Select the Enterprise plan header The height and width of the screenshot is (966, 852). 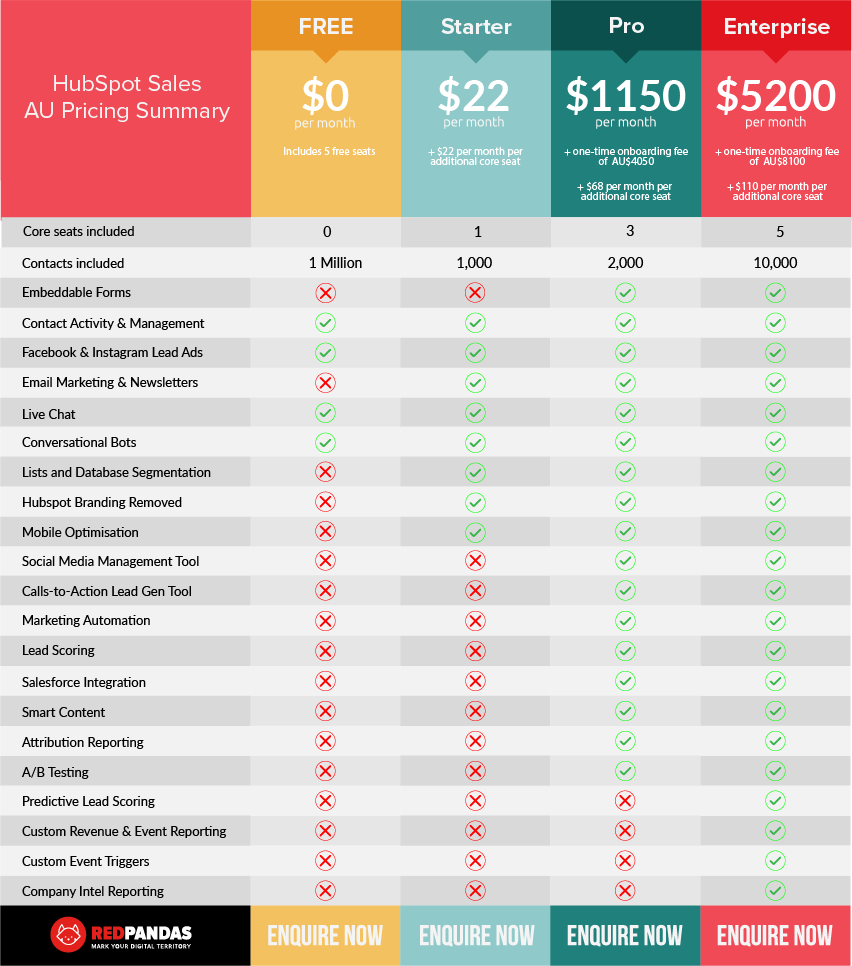pos(777,26)
